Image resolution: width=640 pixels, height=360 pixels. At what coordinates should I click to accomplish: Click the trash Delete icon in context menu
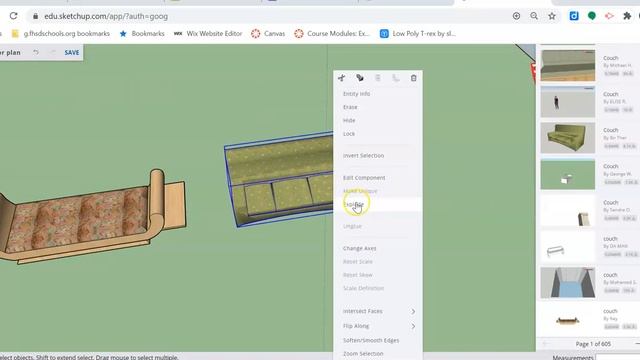click(413, 78)
